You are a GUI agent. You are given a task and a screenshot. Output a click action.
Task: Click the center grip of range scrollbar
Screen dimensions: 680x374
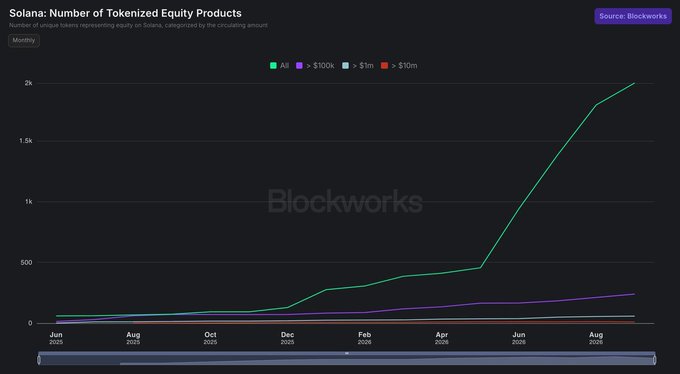(x=347, y=353)
